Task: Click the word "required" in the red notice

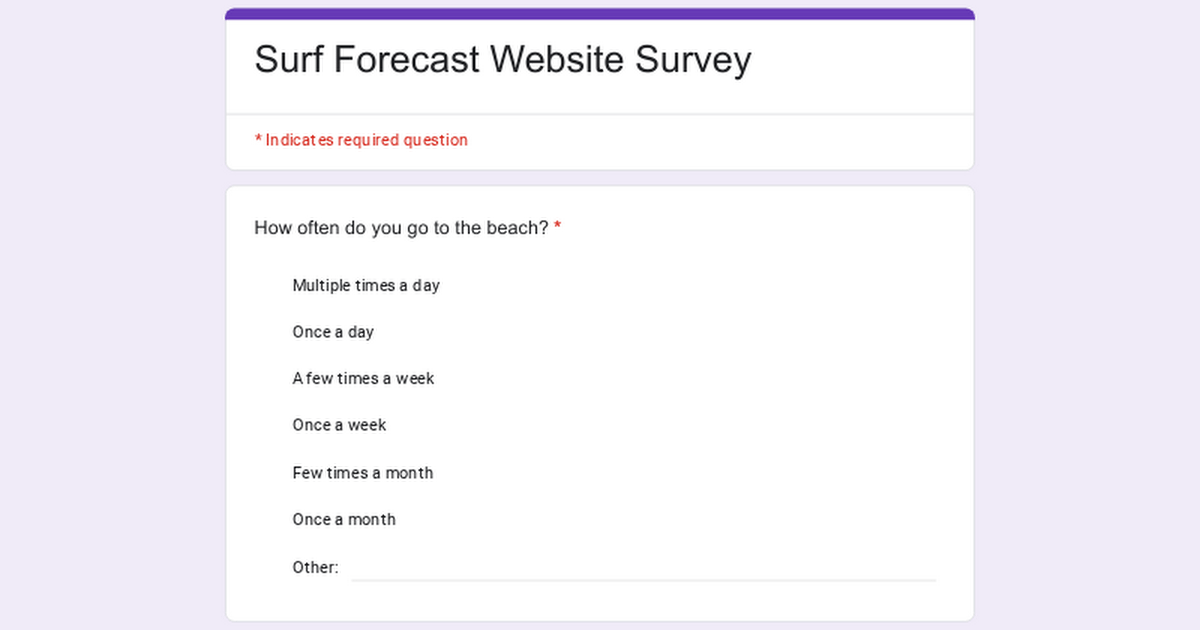Action: 368,140
